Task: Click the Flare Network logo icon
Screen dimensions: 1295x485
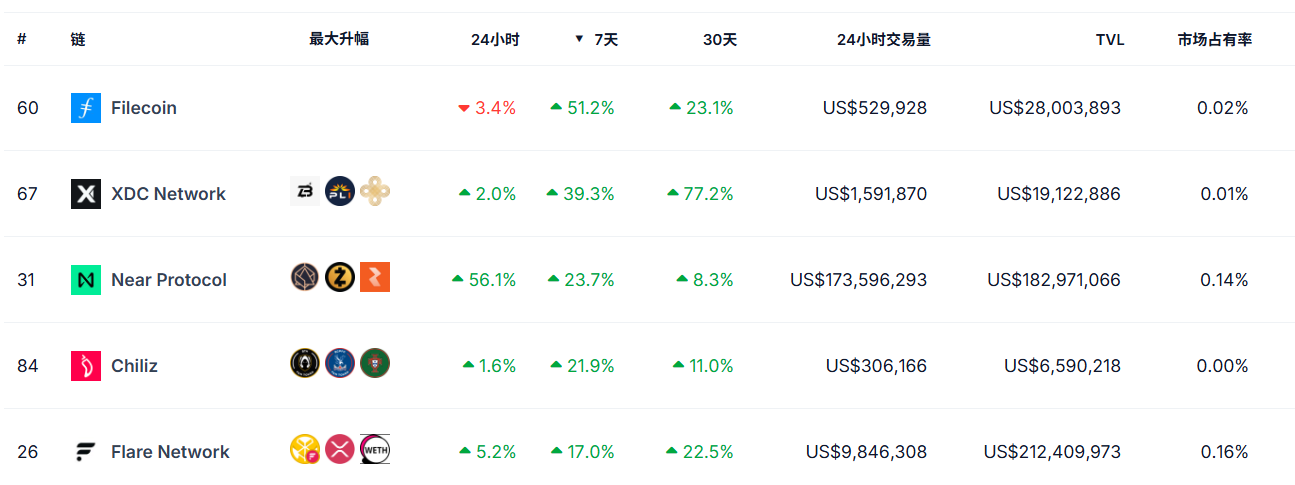Action: (86, 452)
